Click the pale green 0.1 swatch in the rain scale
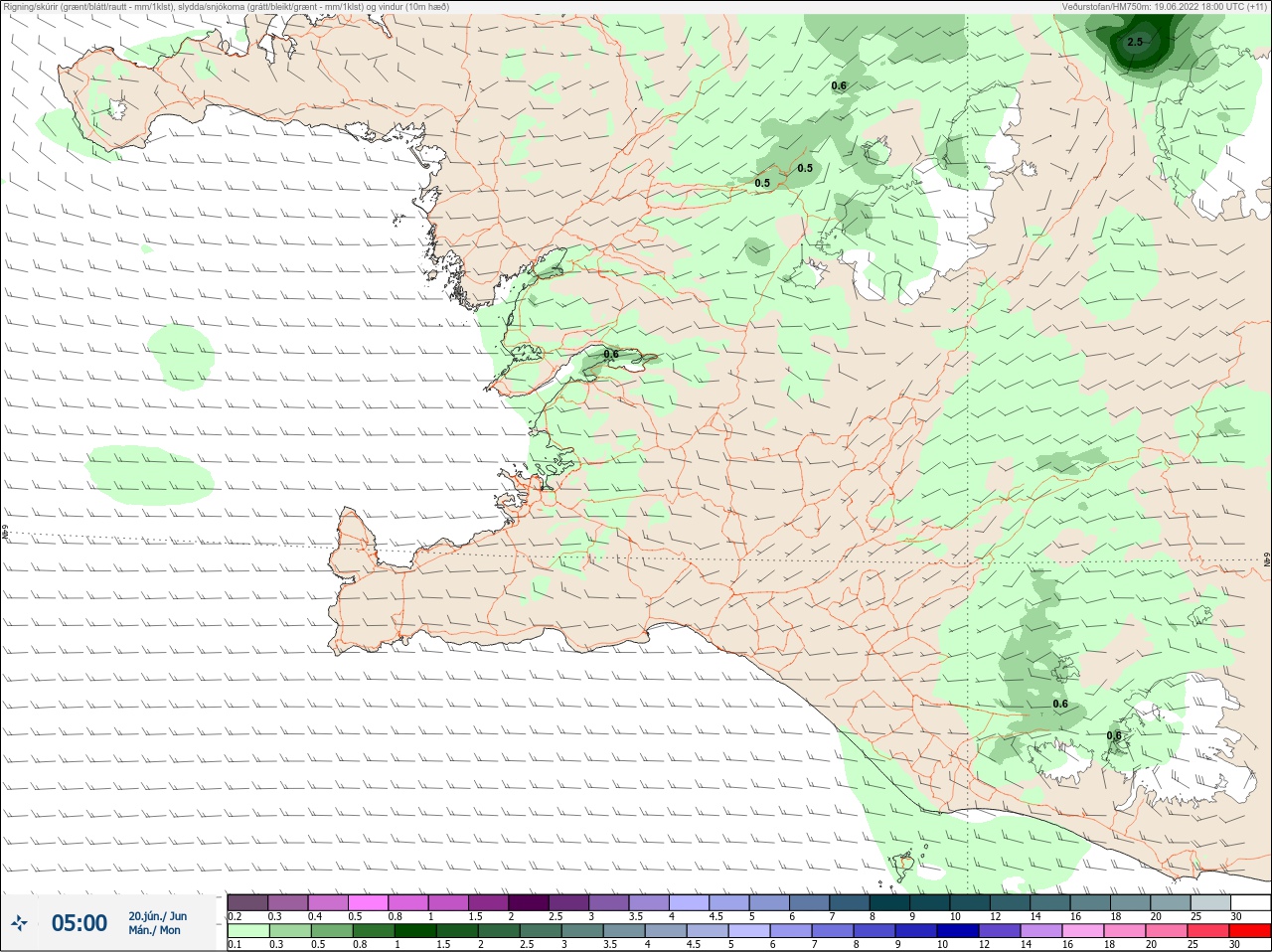The height and width of the screenshot is (952, 1272). coord(247,931)
